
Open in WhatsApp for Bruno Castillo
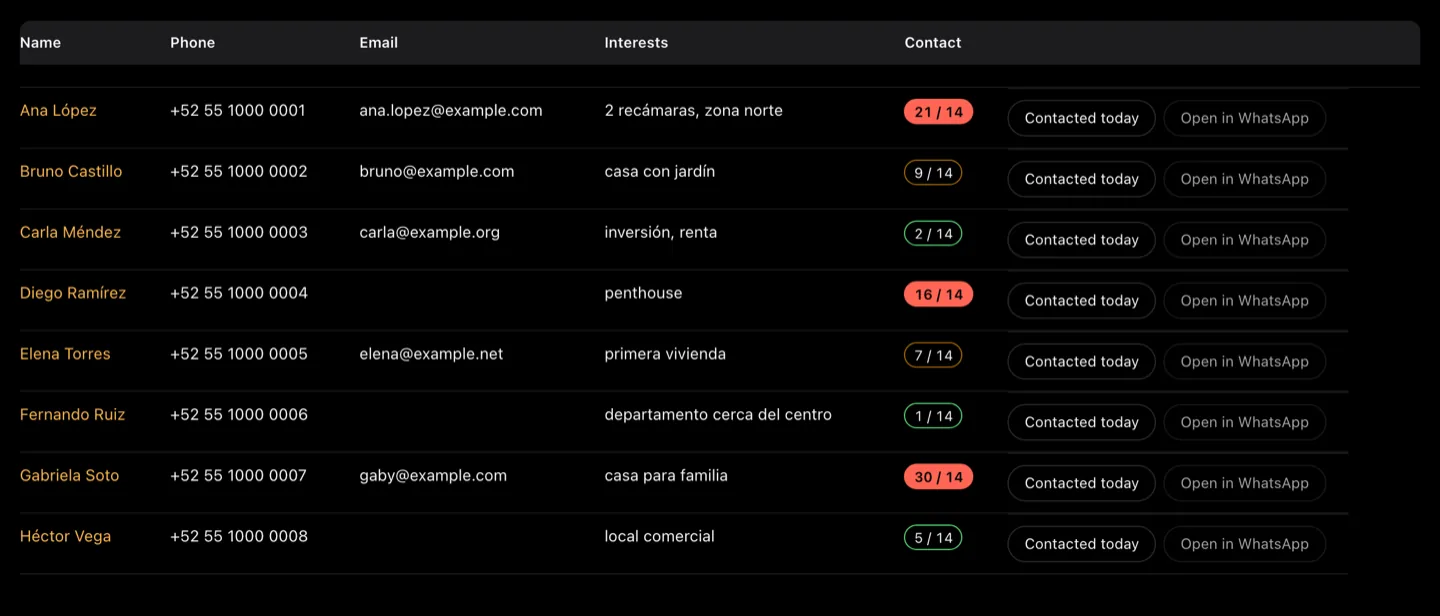coord(1244,179)
